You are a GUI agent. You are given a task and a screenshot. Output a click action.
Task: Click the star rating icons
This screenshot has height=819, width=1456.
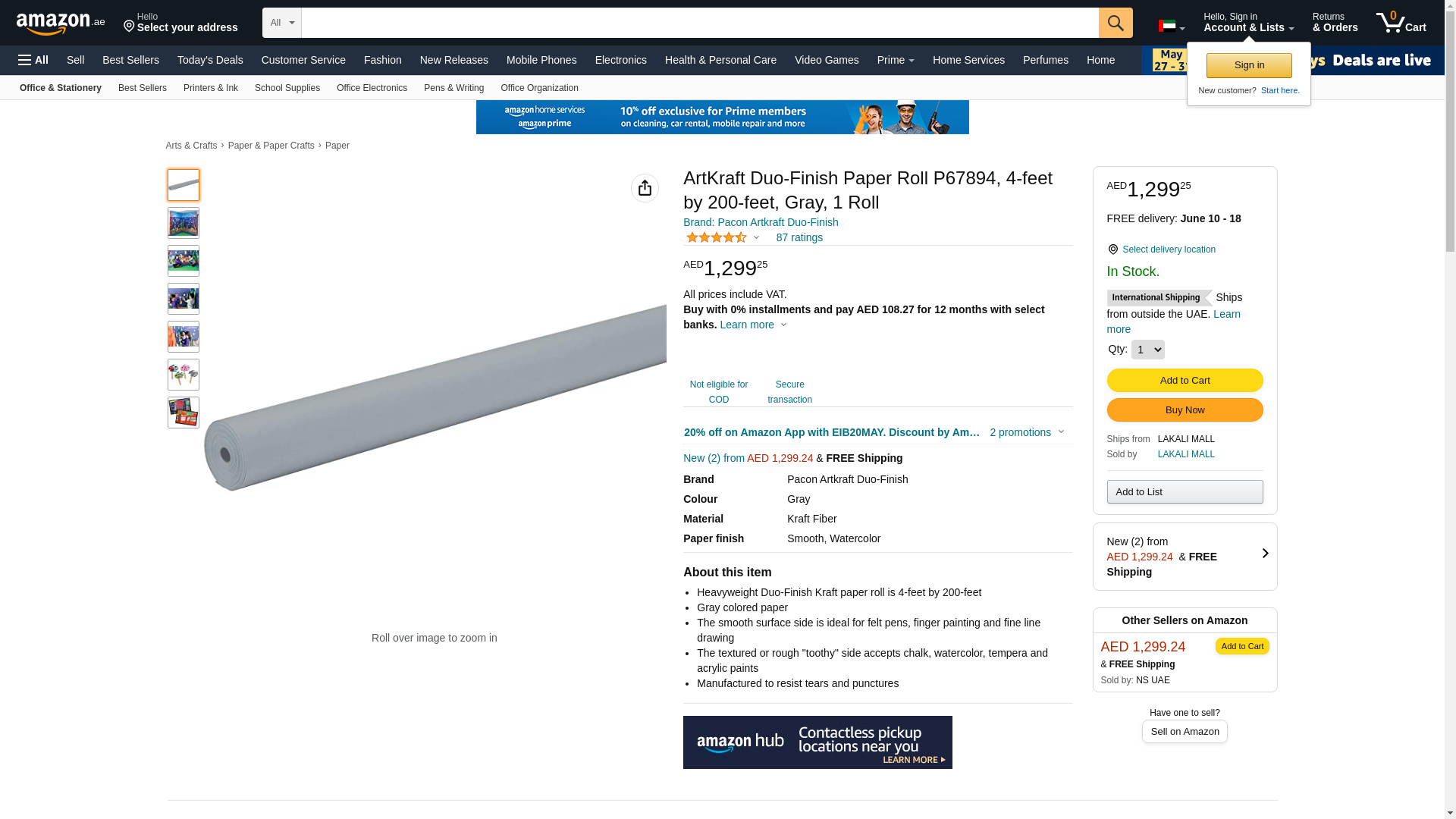(717, 237)
